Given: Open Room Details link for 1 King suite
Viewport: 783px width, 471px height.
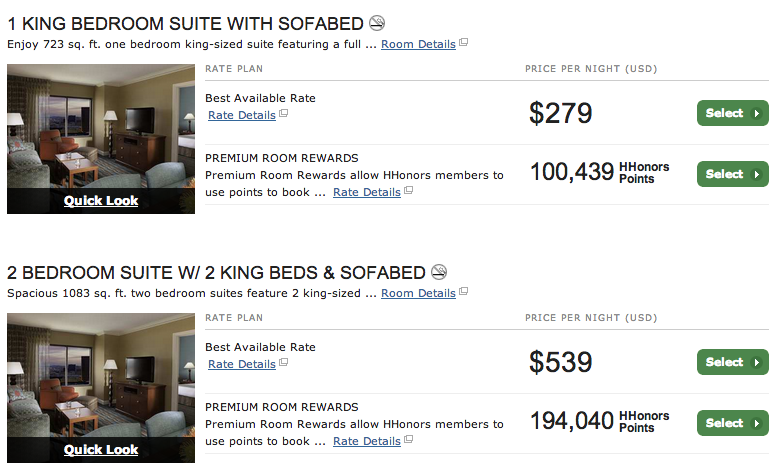Looking at the screenshot, I should (x=418, y=44).
